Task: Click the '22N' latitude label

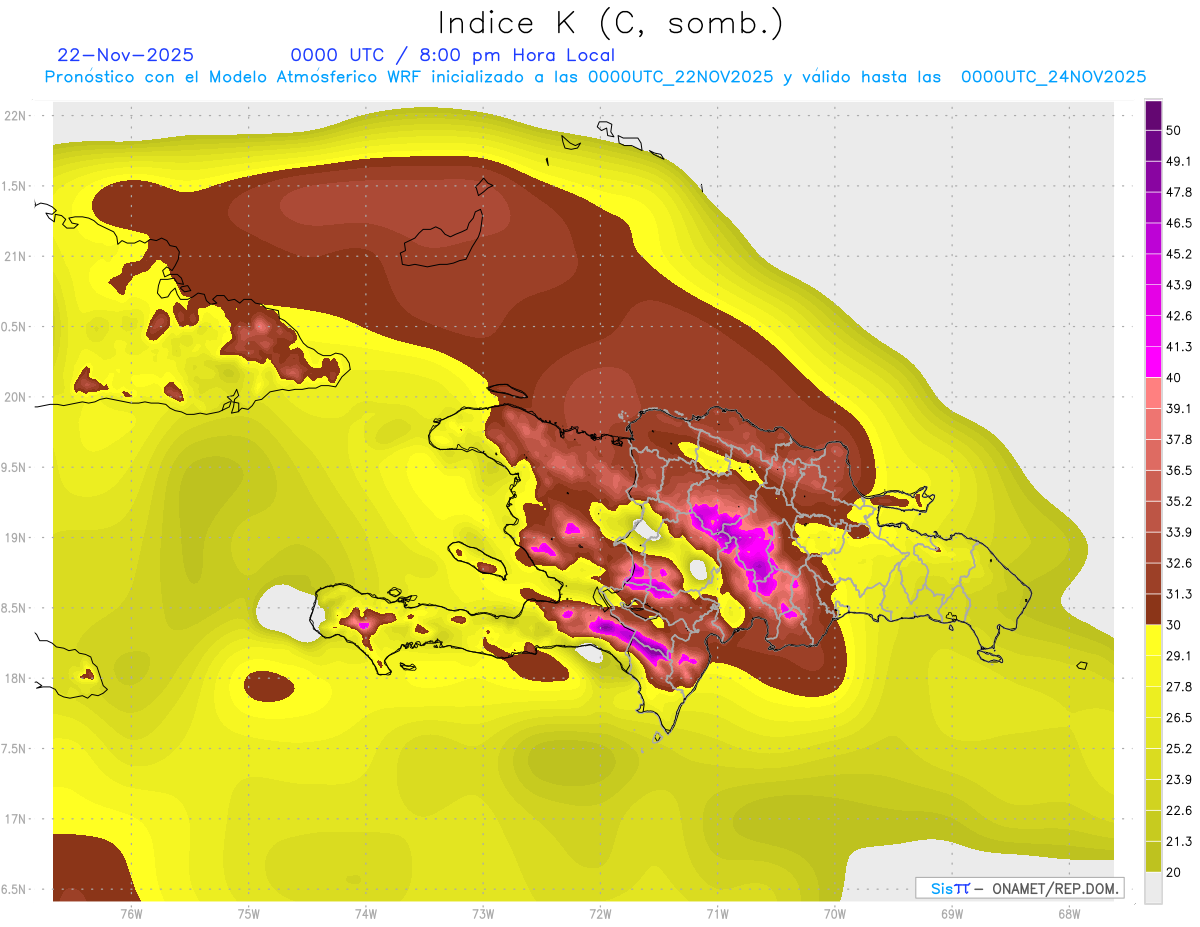Action: coord(17,116)
